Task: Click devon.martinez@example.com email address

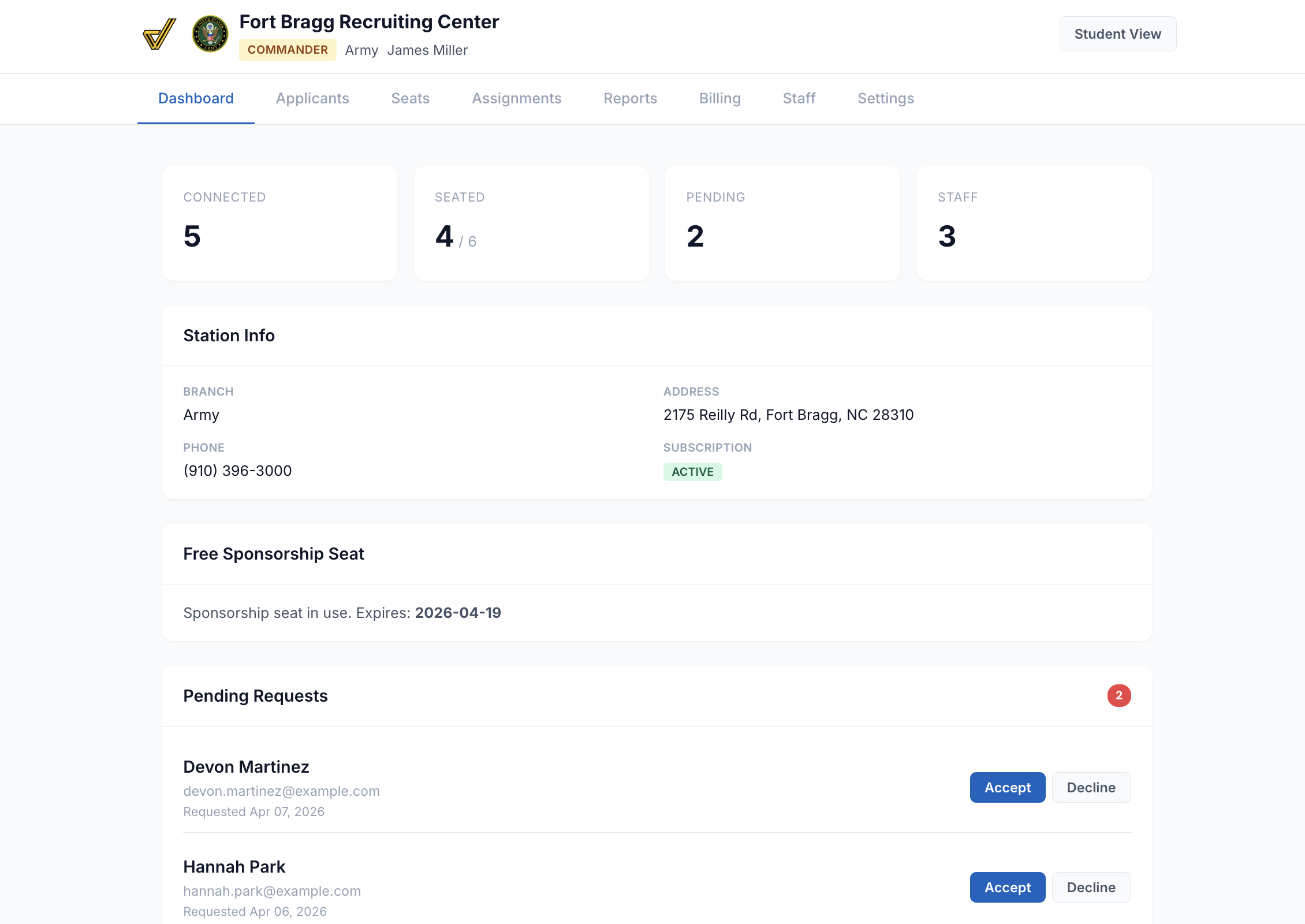Action: 281,791
